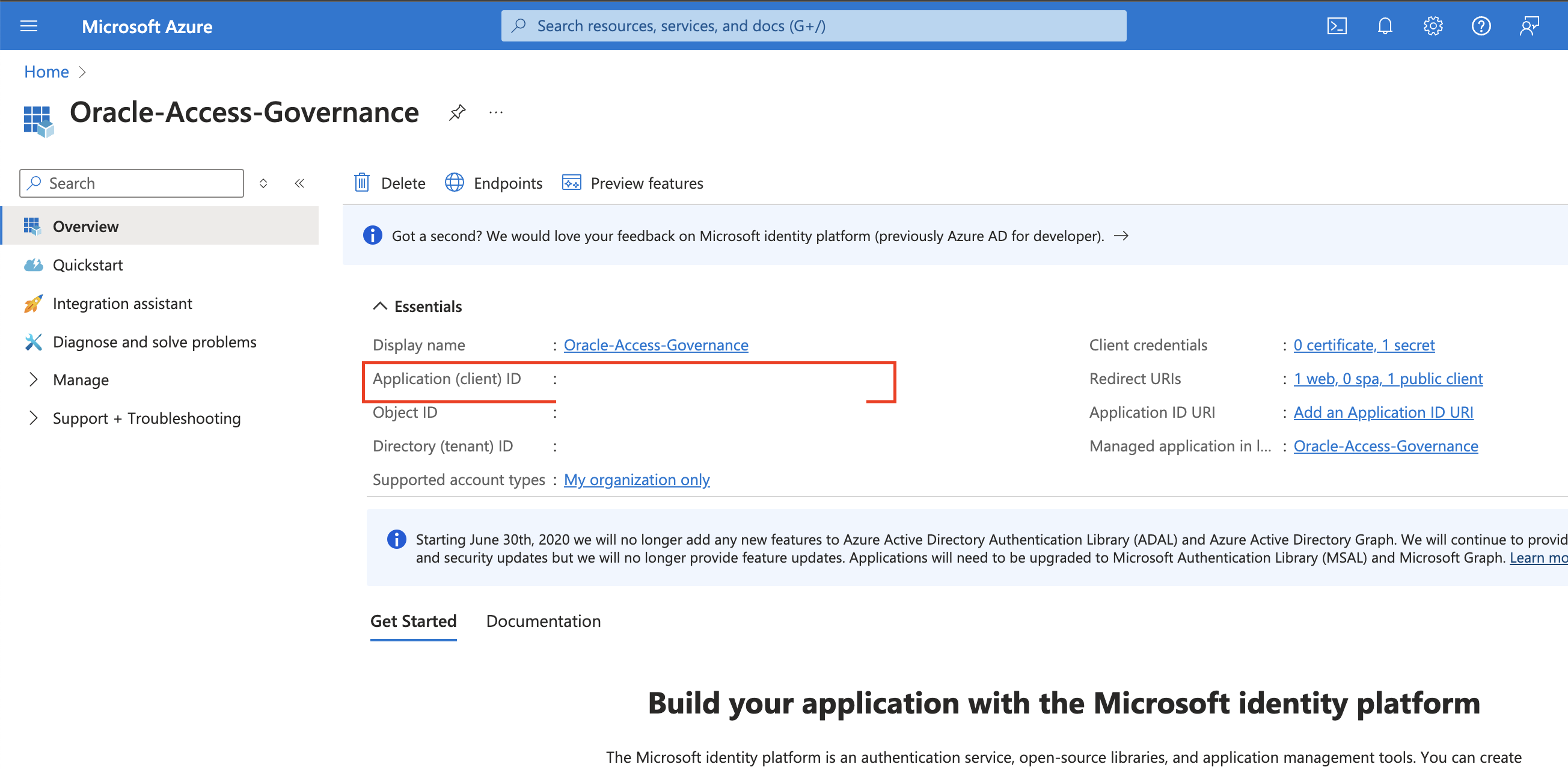Click the Integration assistant rocket icon
The width and height of the screenshot is (1568, 770).
(x=33, y=303)
